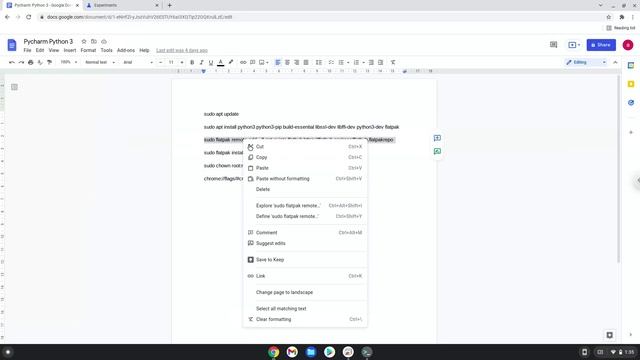
Task: Open the Zoom 100% dropdown
Action: pyautogui.click(x=69, y=62)
